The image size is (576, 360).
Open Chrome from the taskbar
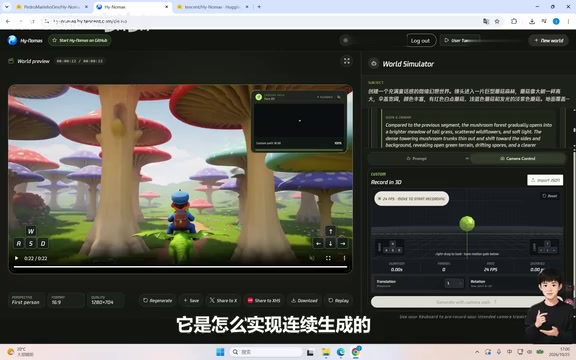coord(356,352)
